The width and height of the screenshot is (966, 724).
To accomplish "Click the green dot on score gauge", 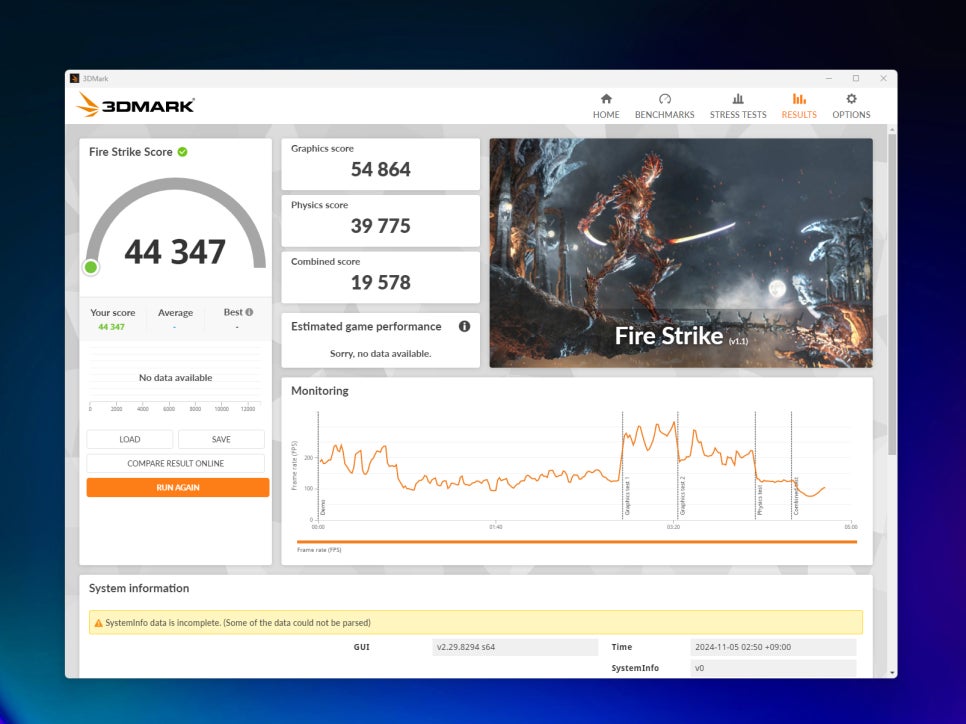I will (x=91, y=267).
